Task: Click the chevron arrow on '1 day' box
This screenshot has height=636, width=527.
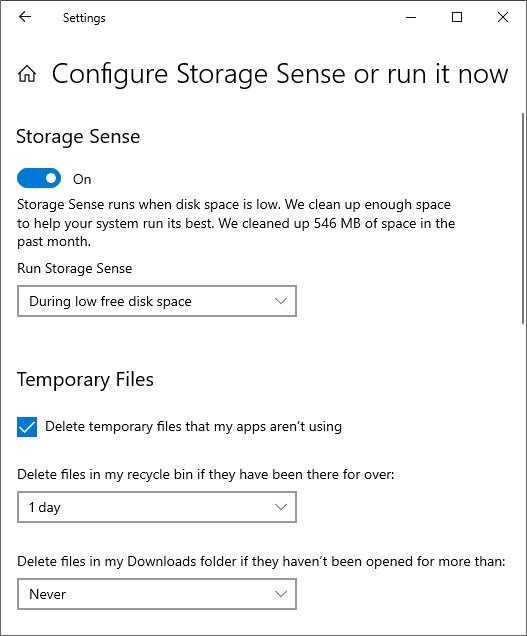Action: pyautogui.click(x=281, y=507)
